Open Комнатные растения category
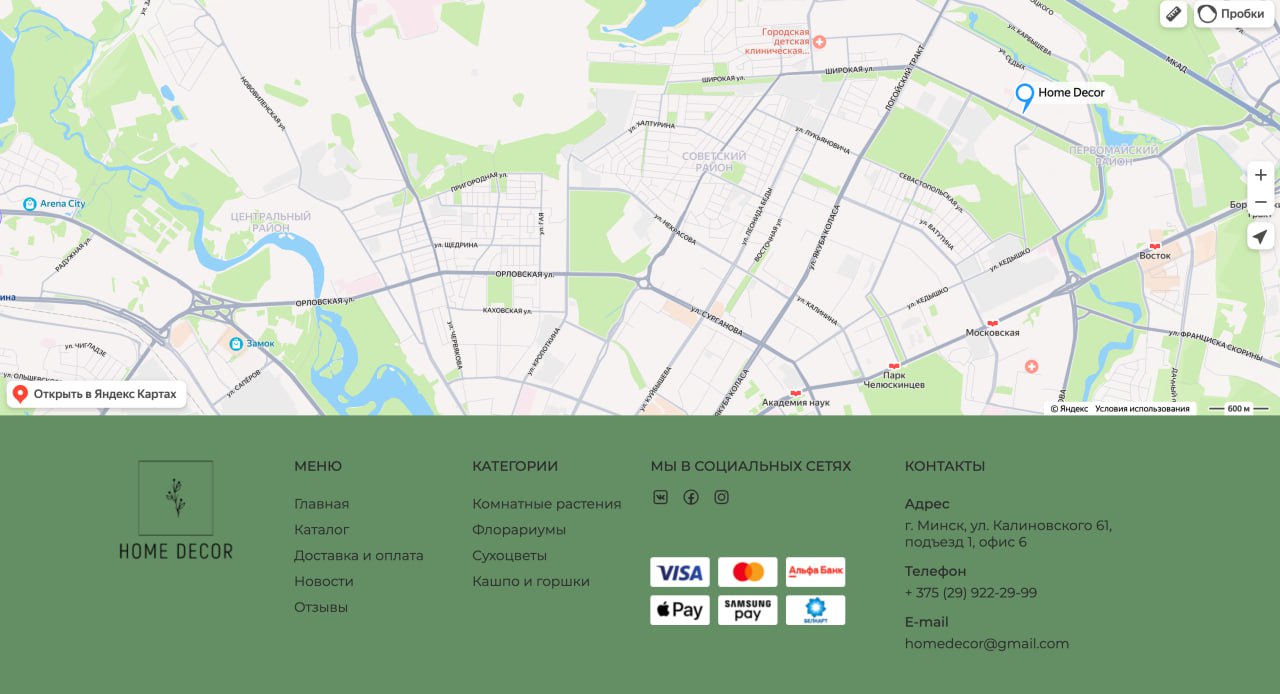The image size is (1280, 694). [x=547, y=504]
